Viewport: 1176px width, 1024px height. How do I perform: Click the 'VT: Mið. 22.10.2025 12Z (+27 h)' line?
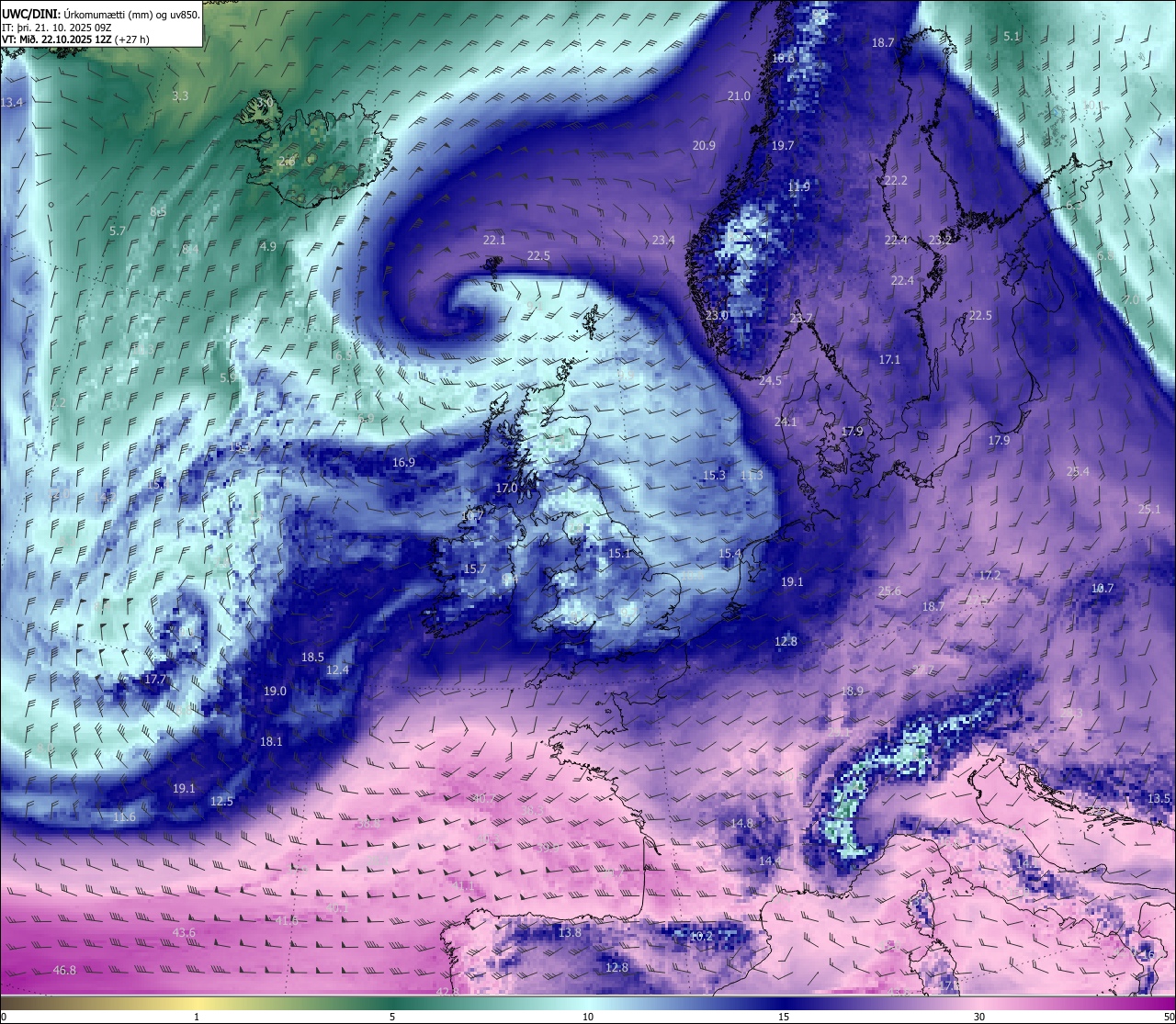coord(75,39)
